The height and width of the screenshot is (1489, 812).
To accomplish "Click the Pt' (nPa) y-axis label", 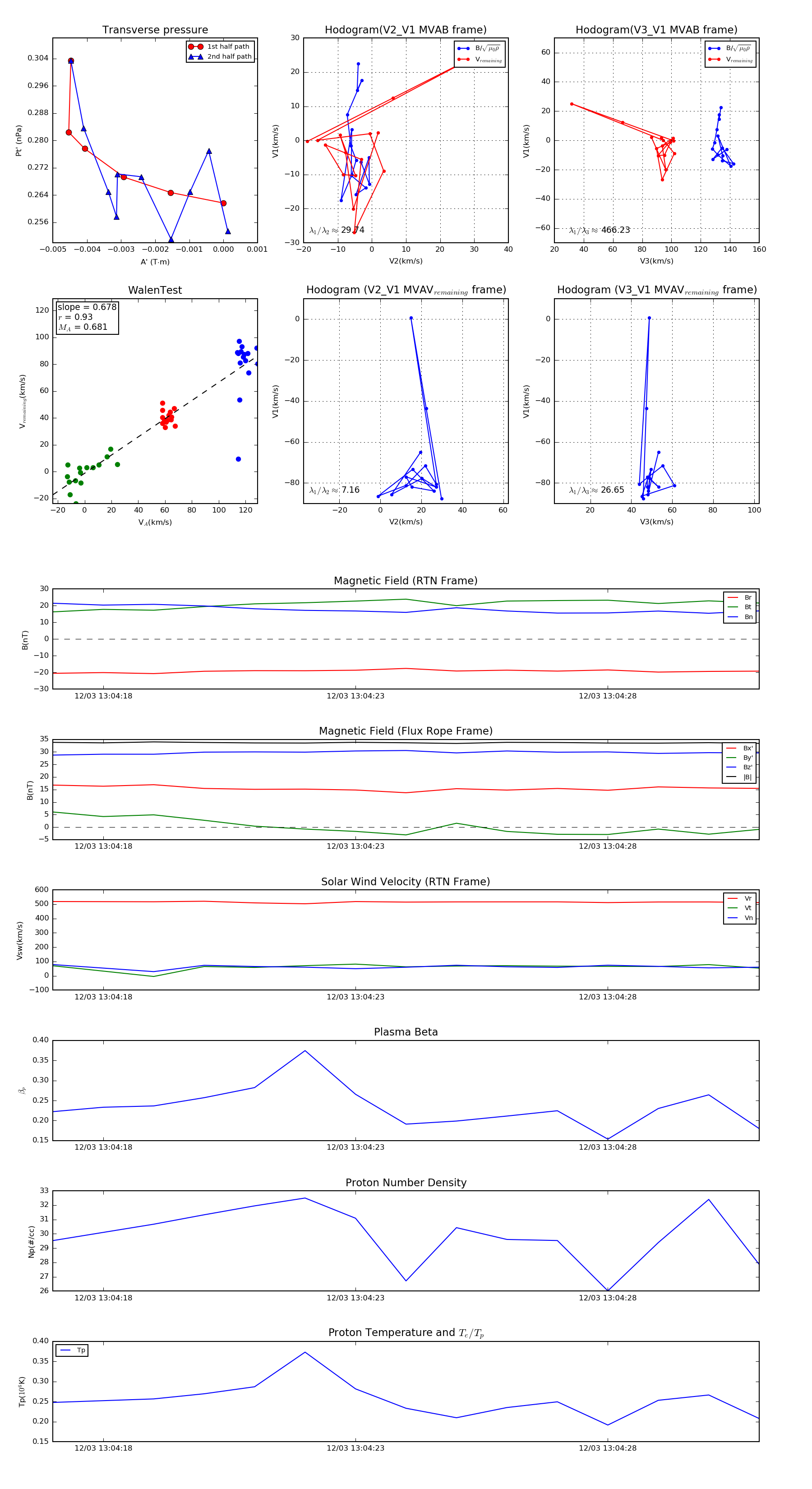I will (x=18, y=140).
